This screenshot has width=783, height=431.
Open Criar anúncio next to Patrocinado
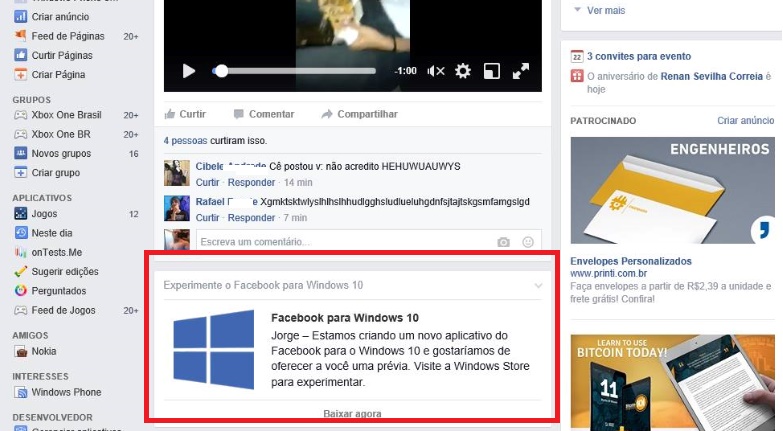pyautogui.click(x=745, y=120)
